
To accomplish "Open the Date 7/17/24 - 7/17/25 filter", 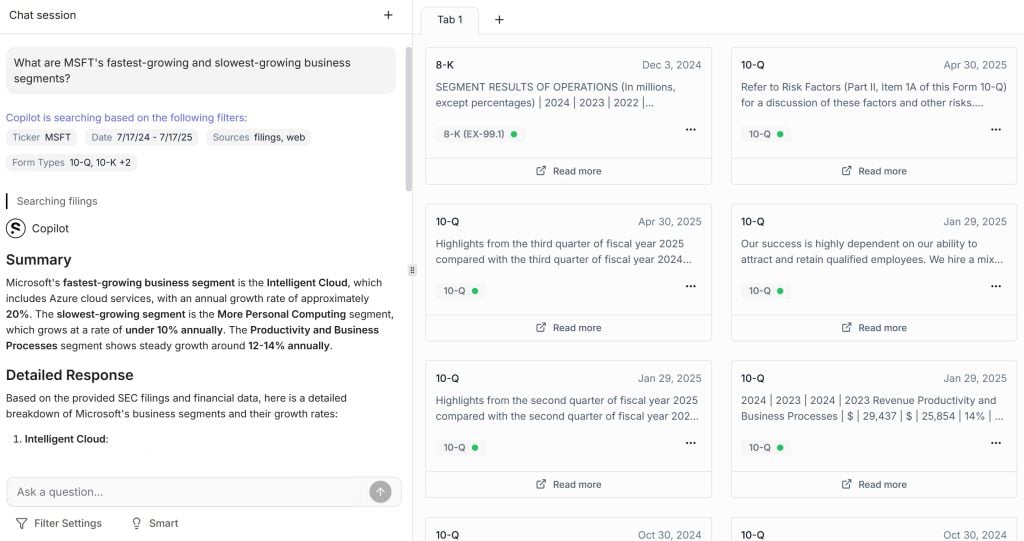I will (x=142, y=137).
